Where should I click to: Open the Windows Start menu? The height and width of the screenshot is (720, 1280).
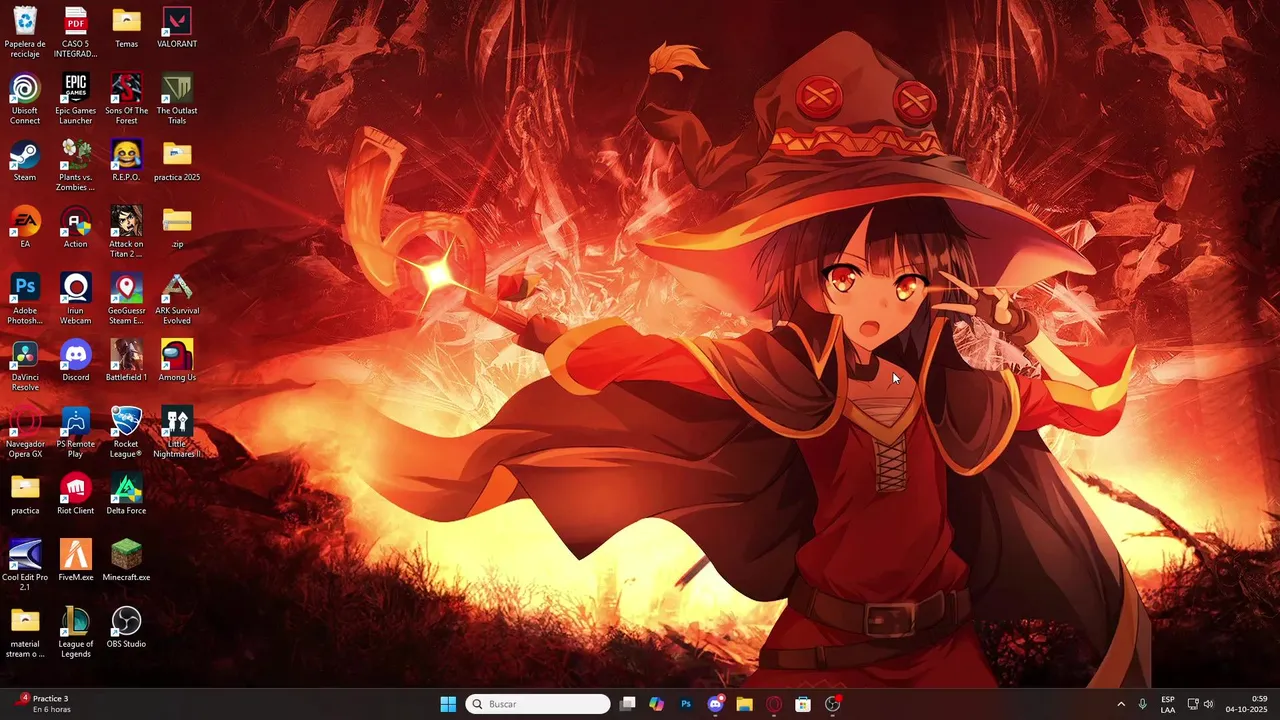[448, 704]
